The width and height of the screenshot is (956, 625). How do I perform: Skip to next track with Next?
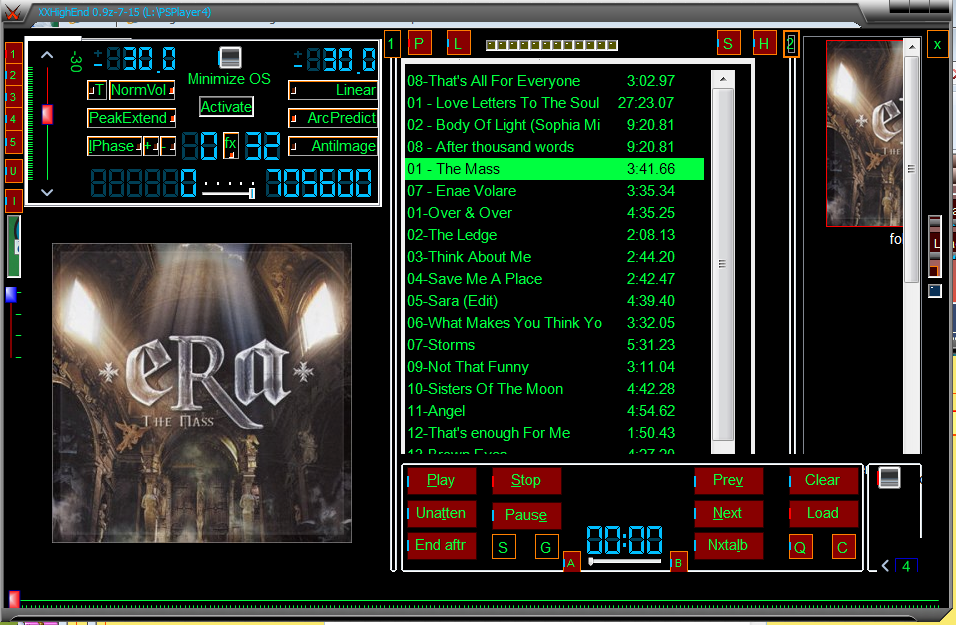tap(729, 513)
